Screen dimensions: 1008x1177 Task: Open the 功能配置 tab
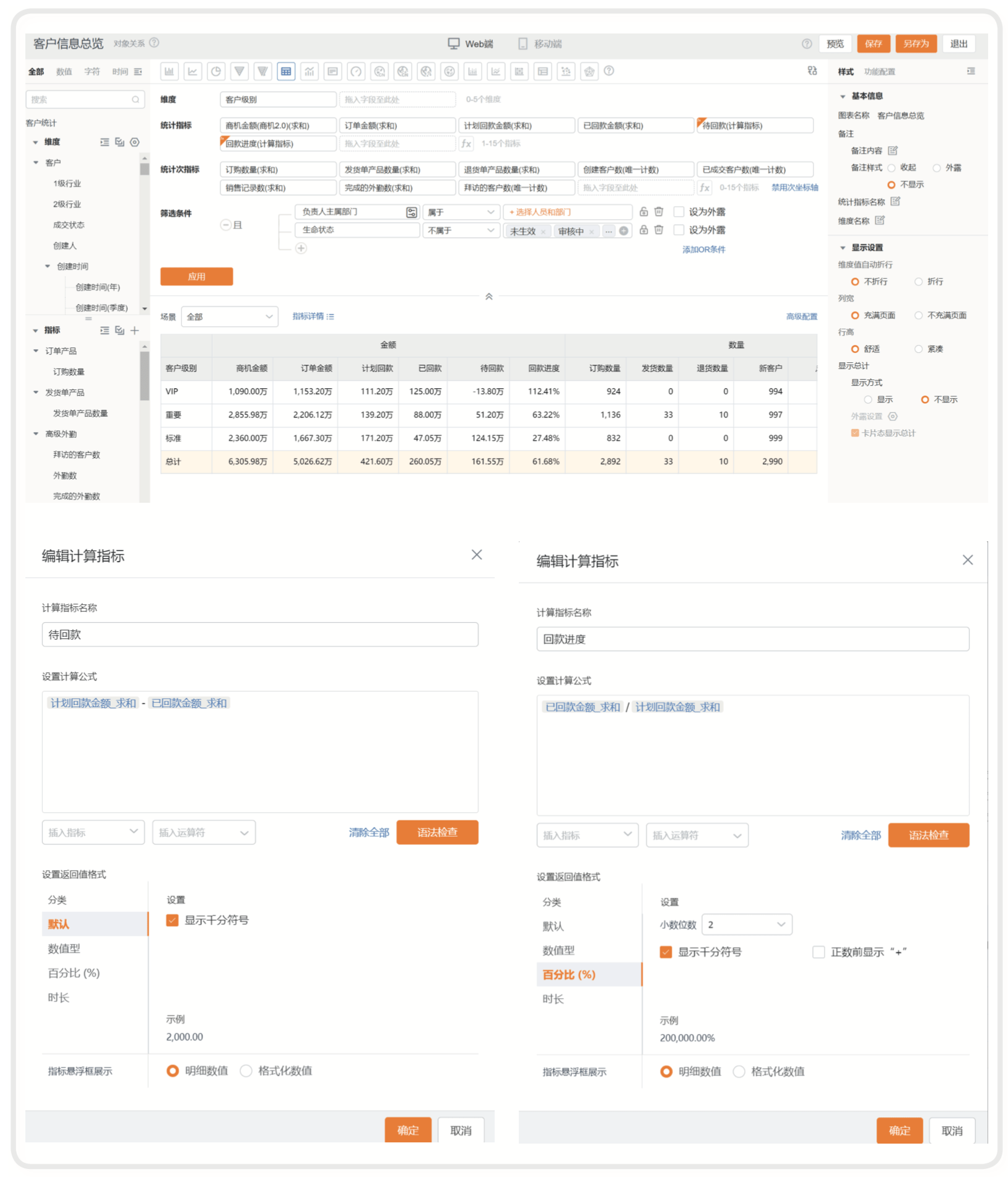(880, 72)
